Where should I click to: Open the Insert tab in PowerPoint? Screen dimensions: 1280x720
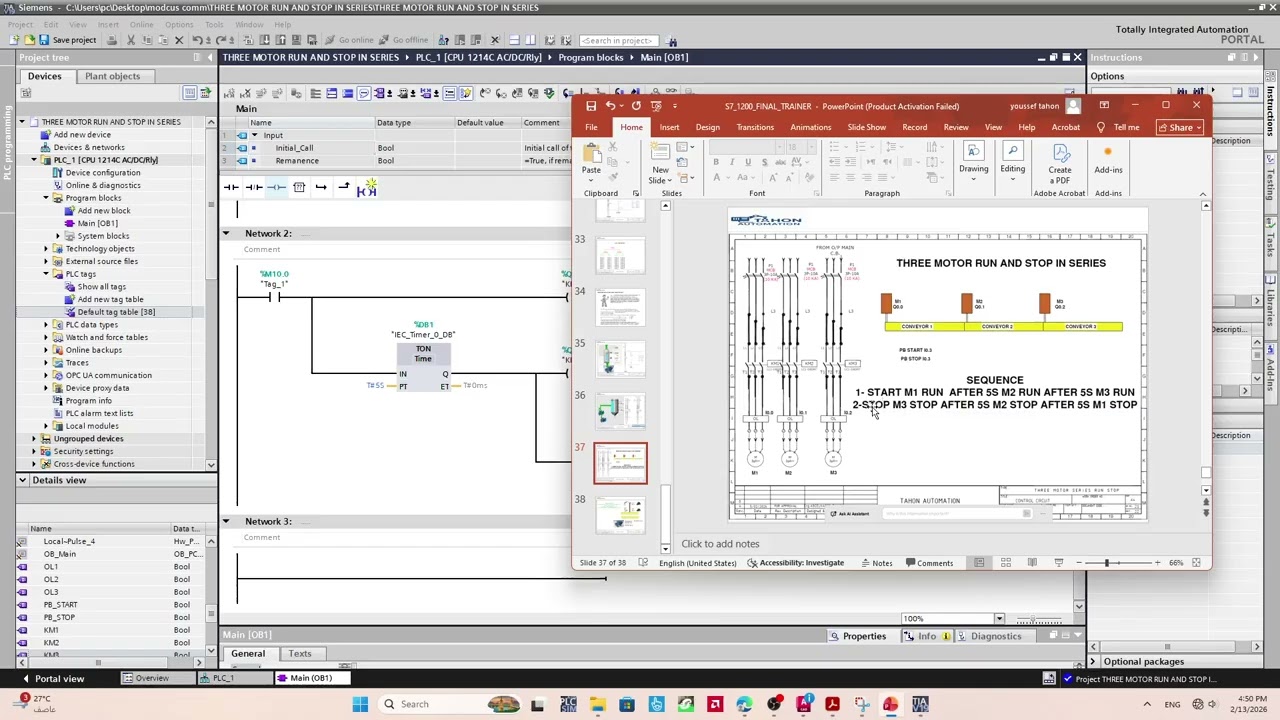(x=669, y=127)
